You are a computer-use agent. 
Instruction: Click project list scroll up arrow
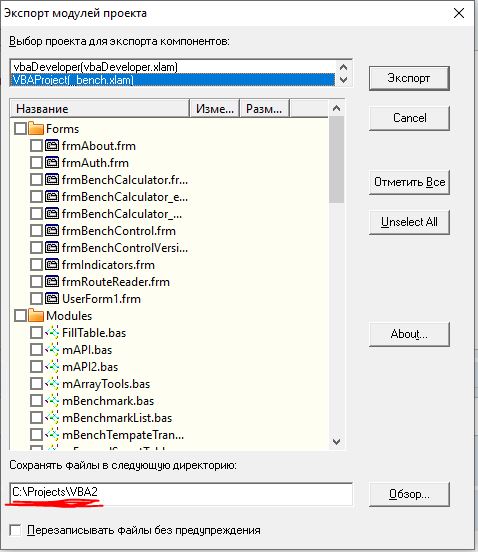(x=344, y=67)
